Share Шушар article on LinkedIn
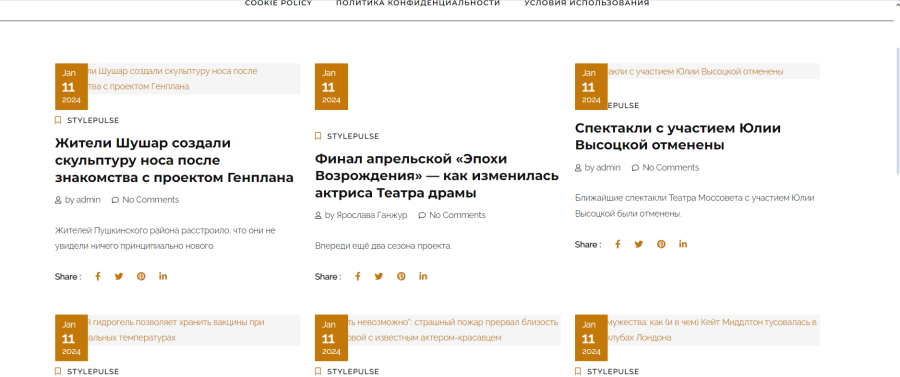The image size is (900, 377). pyautogui.click(x=163, y=276)
